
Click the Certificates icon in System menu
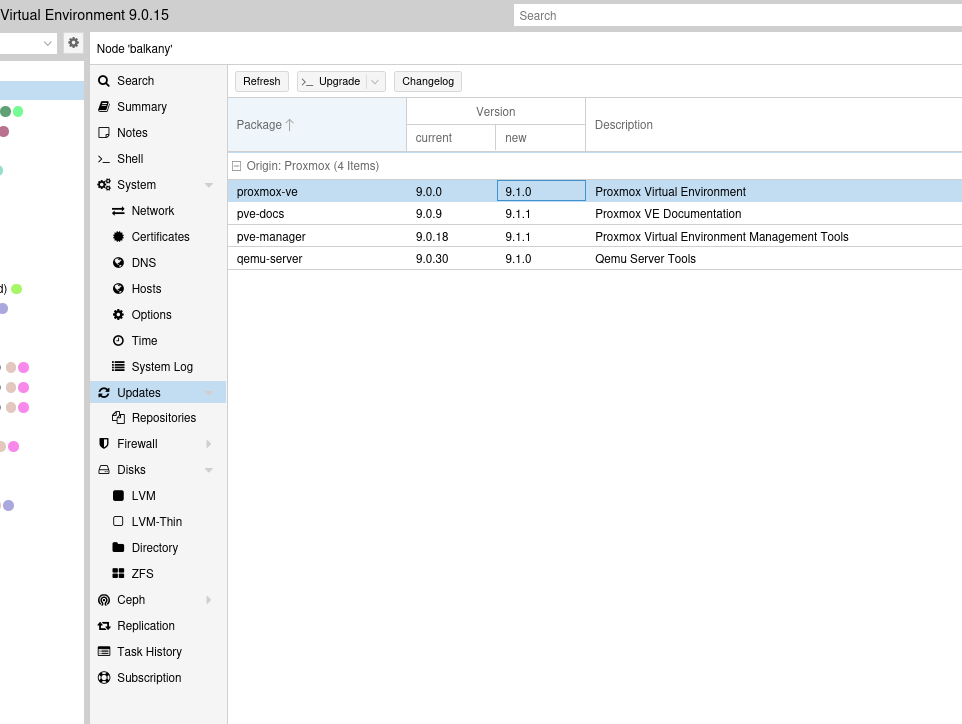click(118, 237)
